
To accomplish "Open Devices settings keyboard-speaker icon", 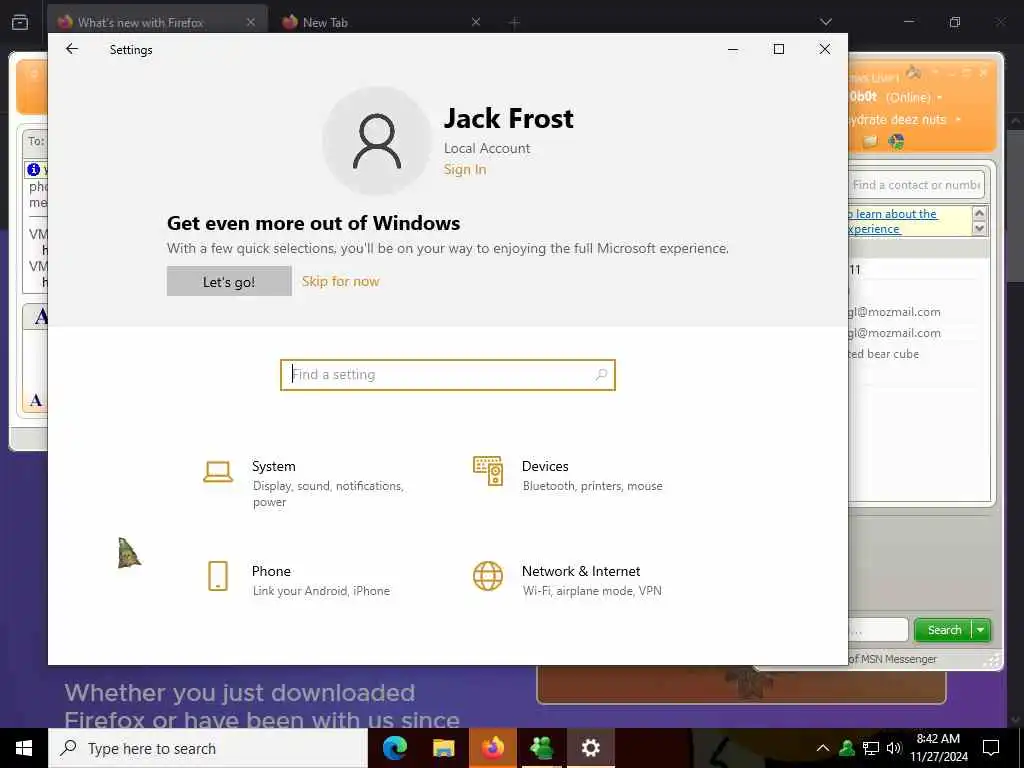I will coord(488,471).
